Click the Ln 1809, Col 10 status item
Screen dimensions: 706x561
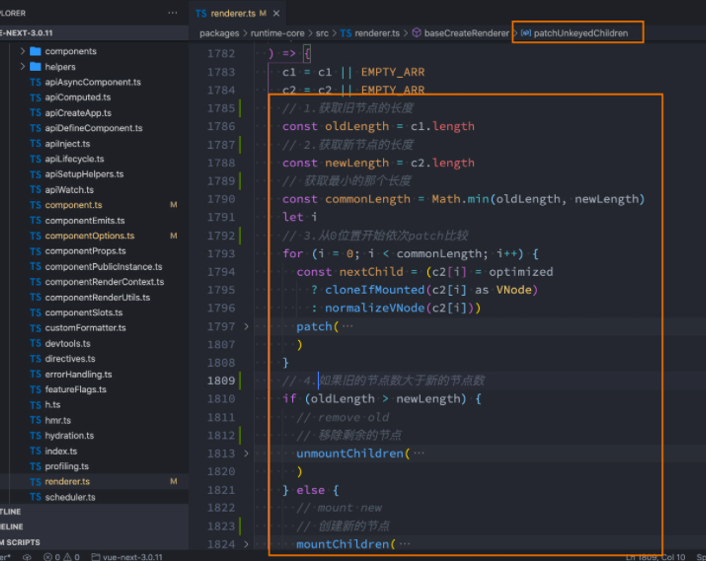[656, 557]
